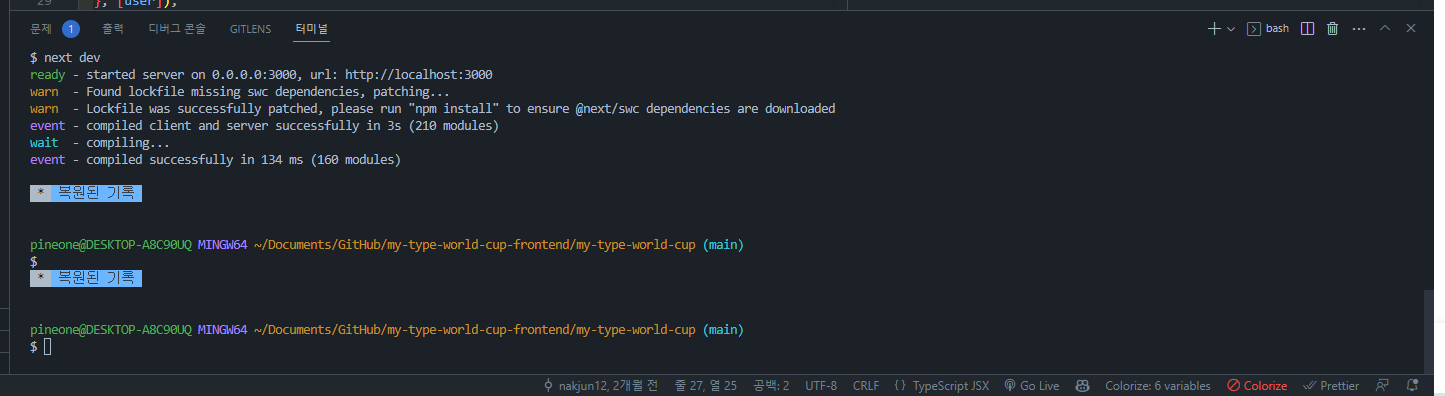Click the "Found lockfile missing swc dependencies" warning

tap(240, 92)
